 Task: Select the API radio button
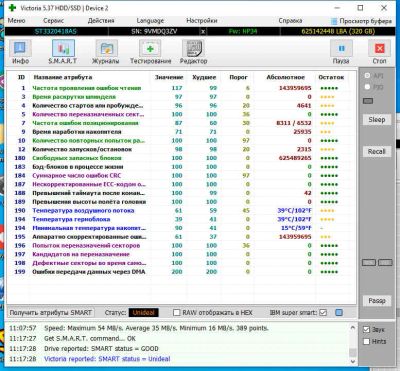367,76
